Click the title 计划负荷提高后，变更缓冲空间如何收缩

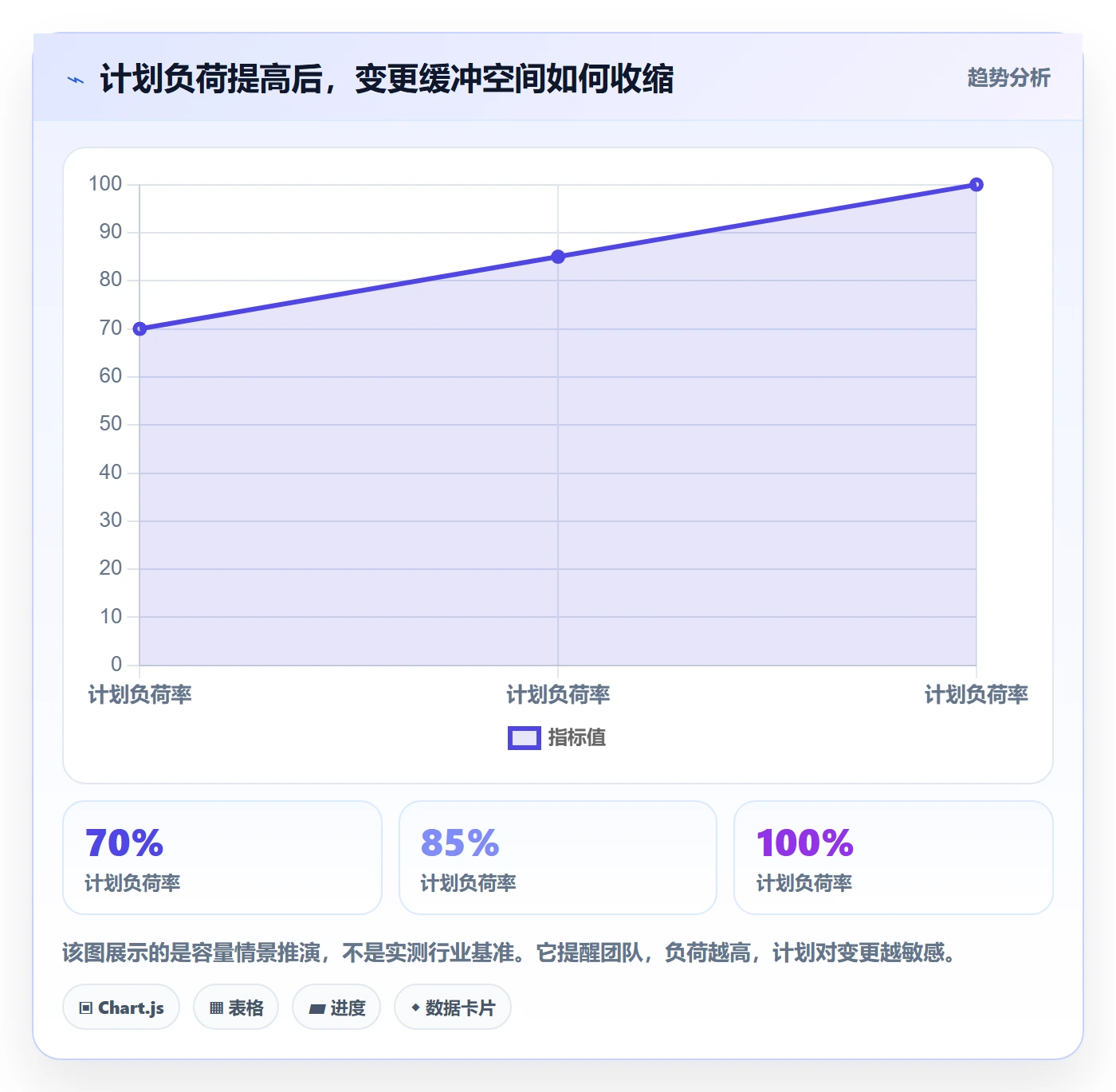(x=387, y=79)
